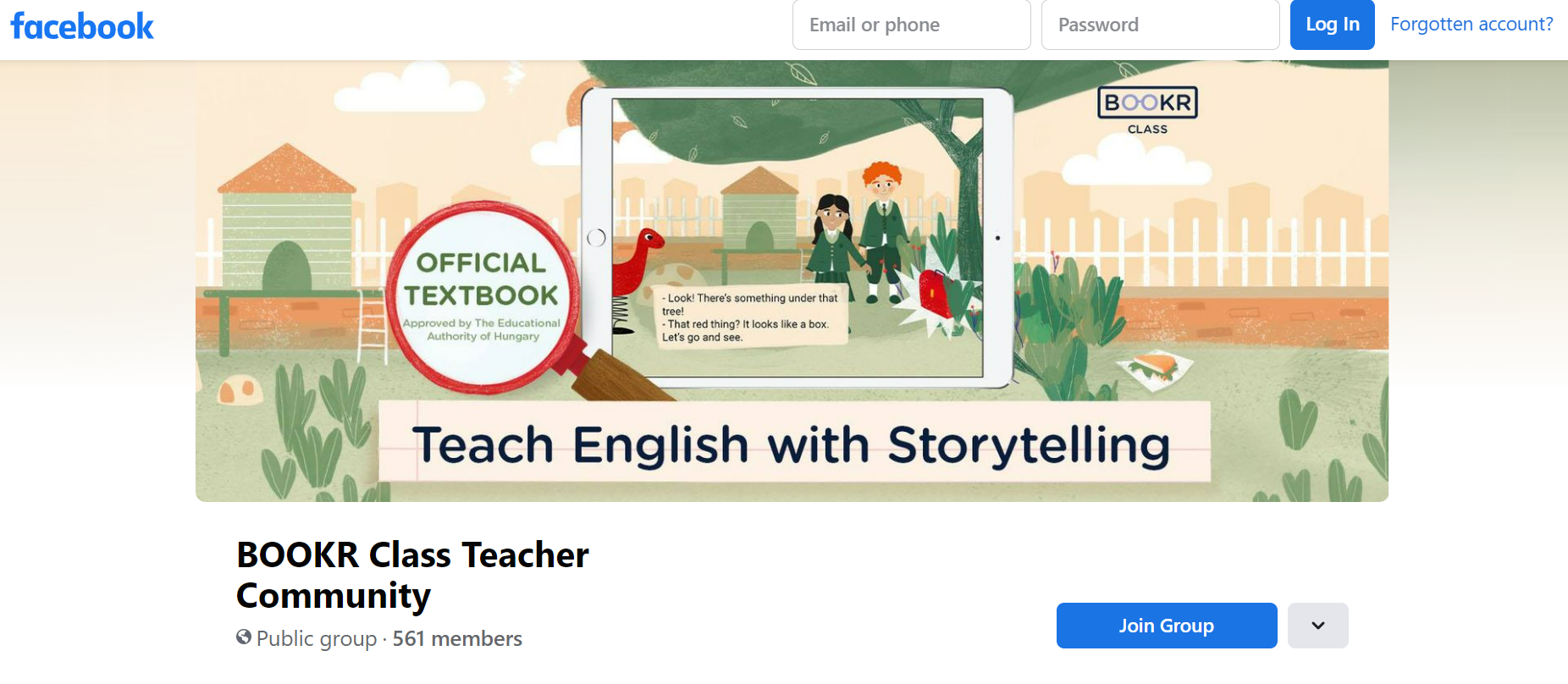Click the Public group globe icon

click(244, 637)
